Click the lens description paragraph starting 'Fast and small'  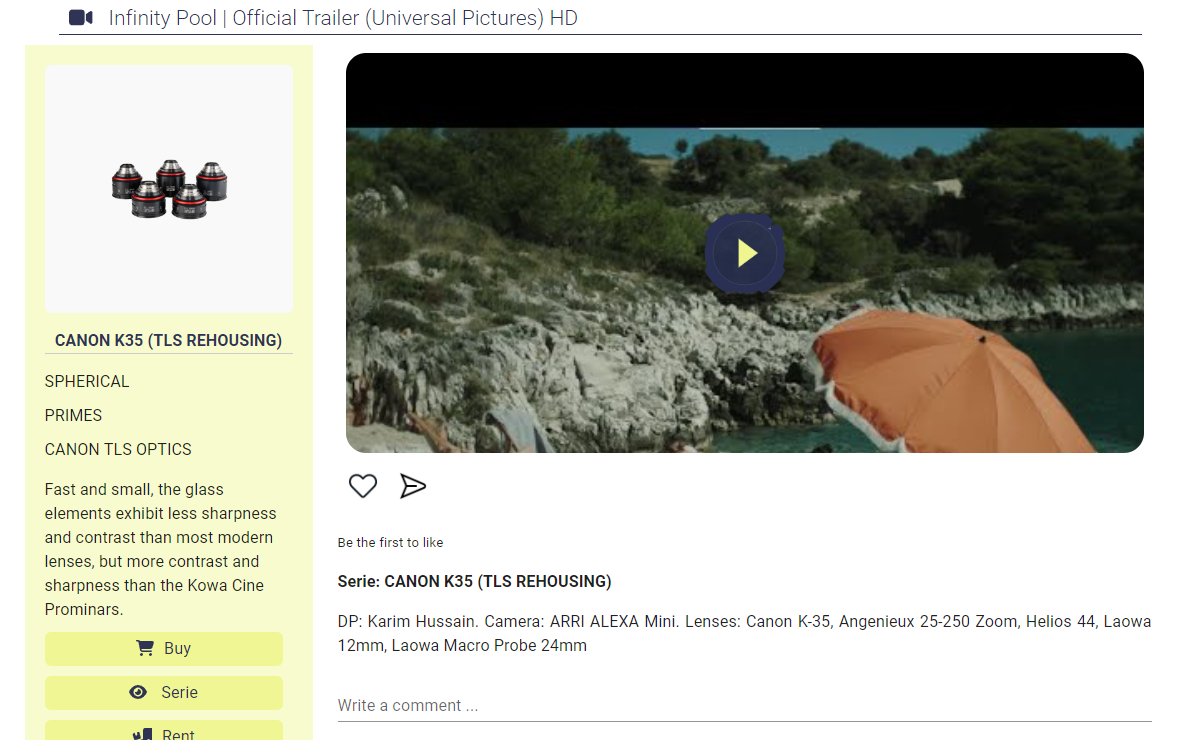161,549
